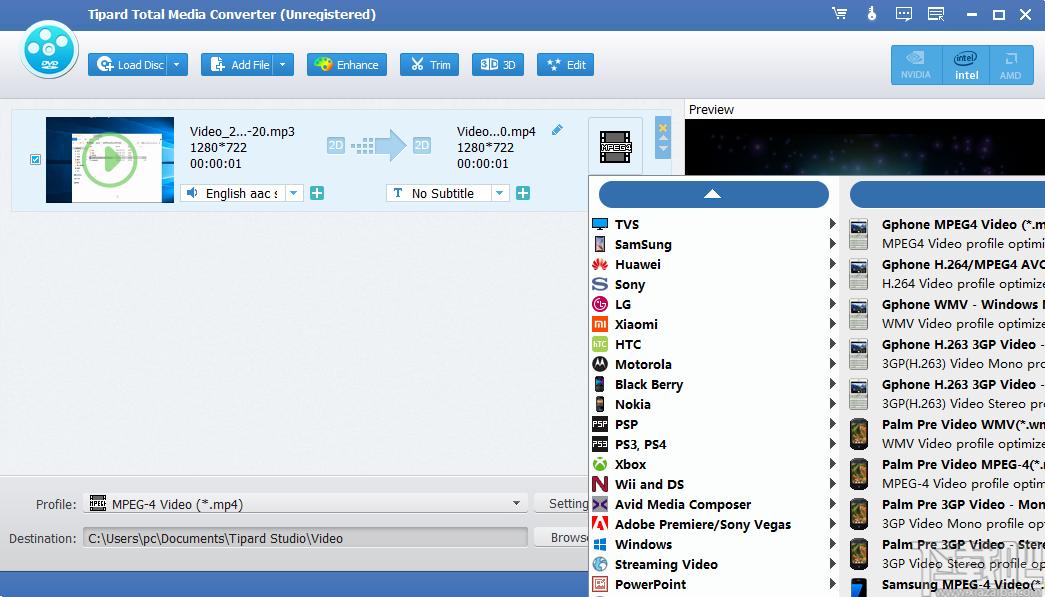Click the Wii and DS icon
The height and width of the screenshot is (597, 1045).
tap(600, 484)
